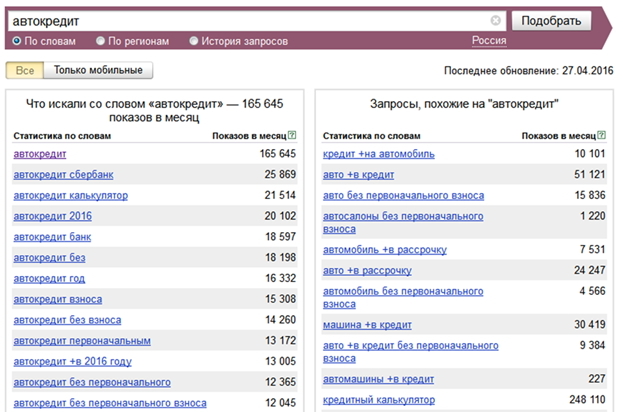
Task: Click the value '18 597'
Action: pos(281,237)
